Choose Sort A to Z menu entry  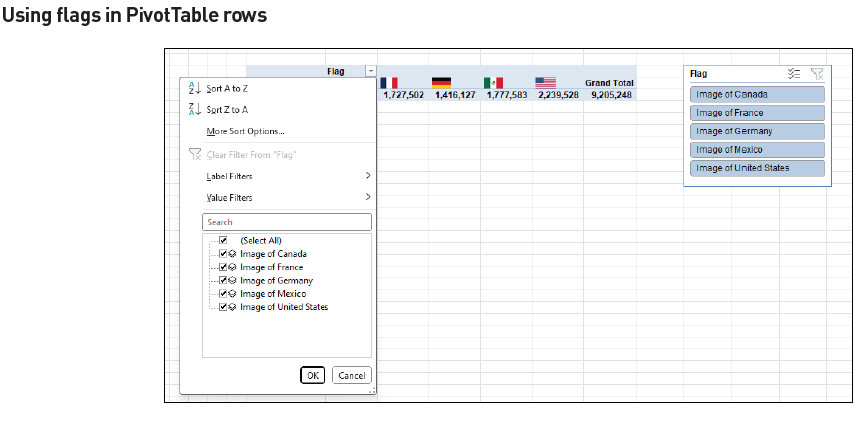(x=278, y=88)
